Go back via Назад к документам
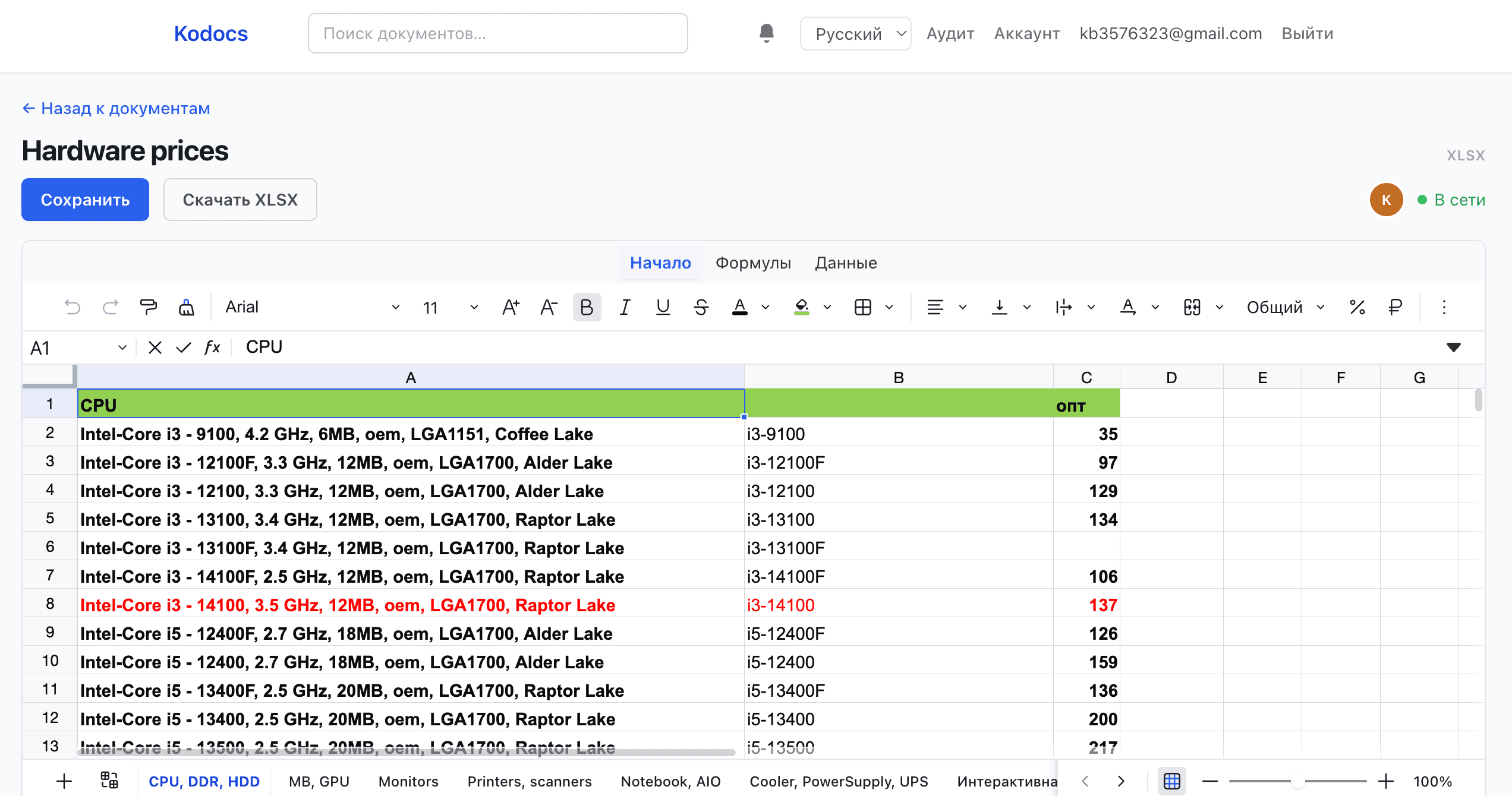This screenshot has height=796, width=1512. click(116, 108)
